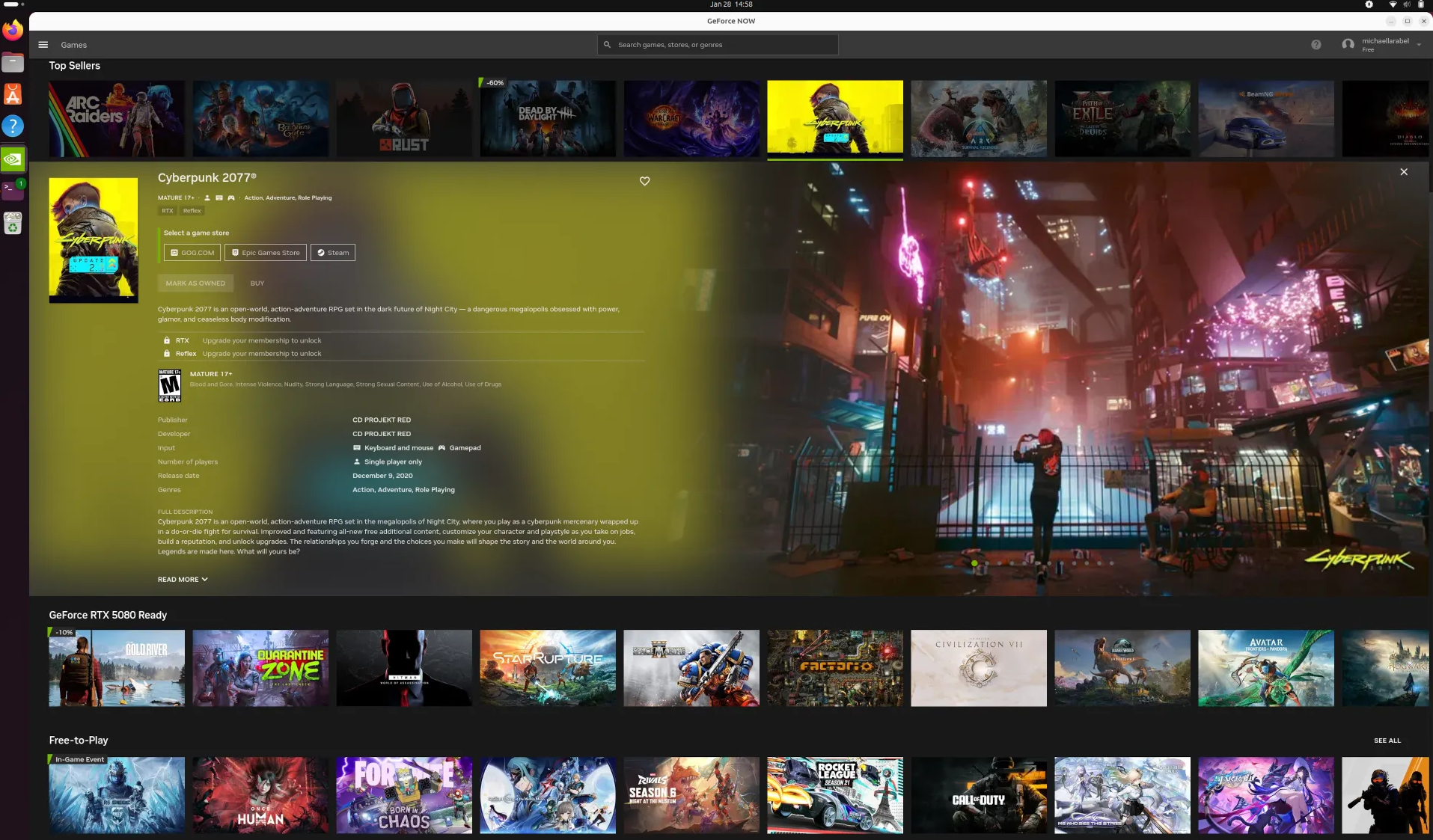Open Jurassic World Evolution thumbnail

pyautogui.click(x=1122, y=668)
